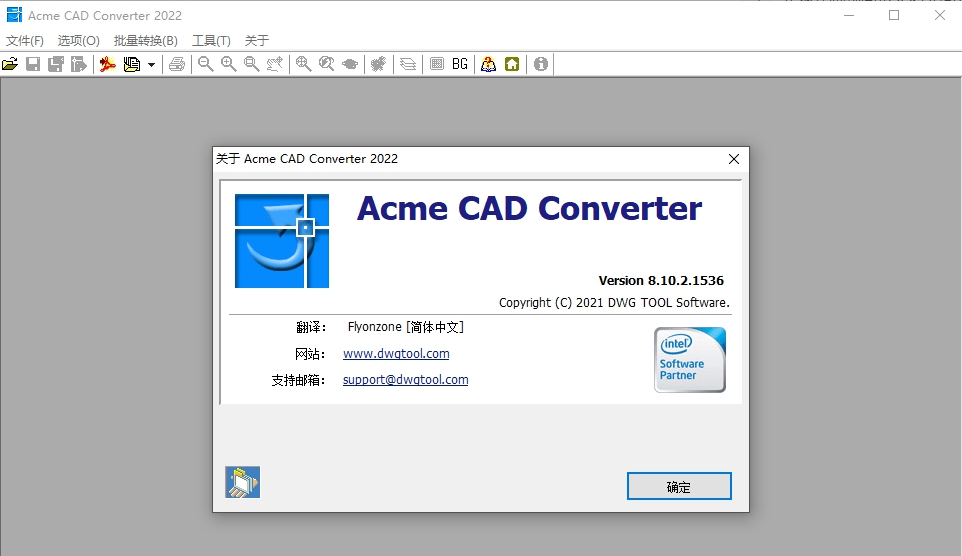Click the support@dwgtool.com email link
Viewport: 962px width, 556px height.
(x=406, y=380)
